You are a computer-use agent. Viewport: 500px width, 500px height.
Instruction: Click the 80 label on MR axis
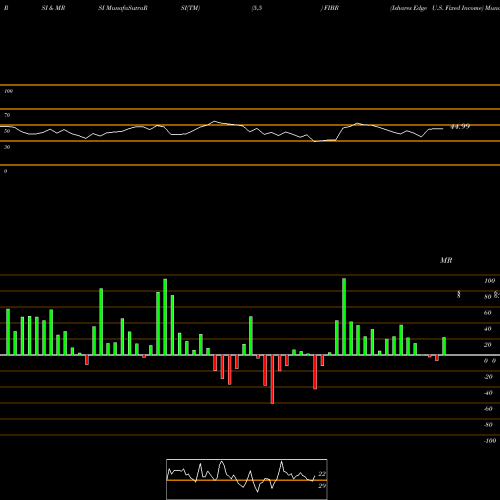488,297
